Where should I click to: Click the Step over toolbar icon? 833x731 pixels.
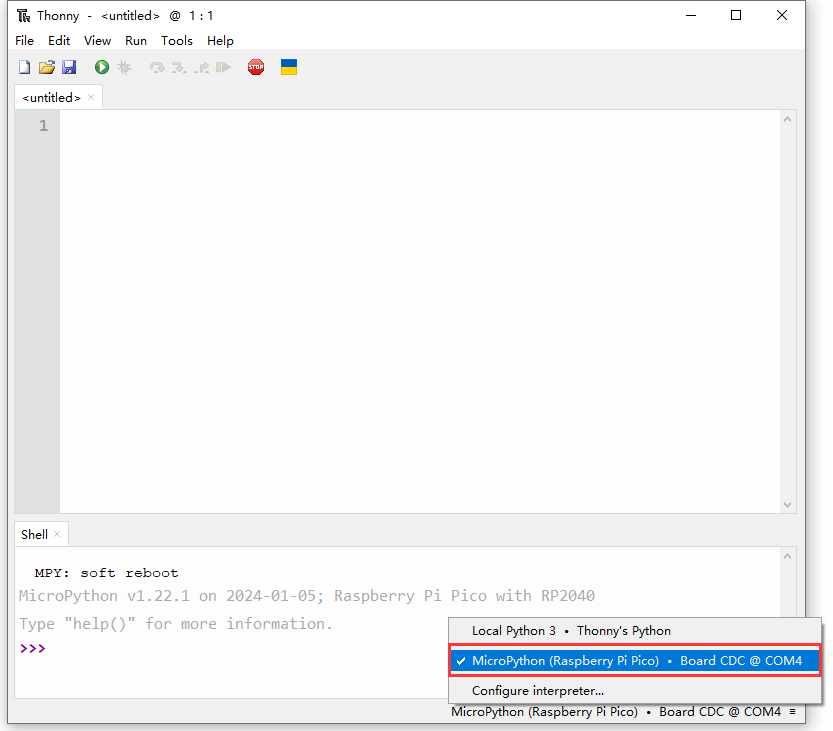tap(157, 67)
